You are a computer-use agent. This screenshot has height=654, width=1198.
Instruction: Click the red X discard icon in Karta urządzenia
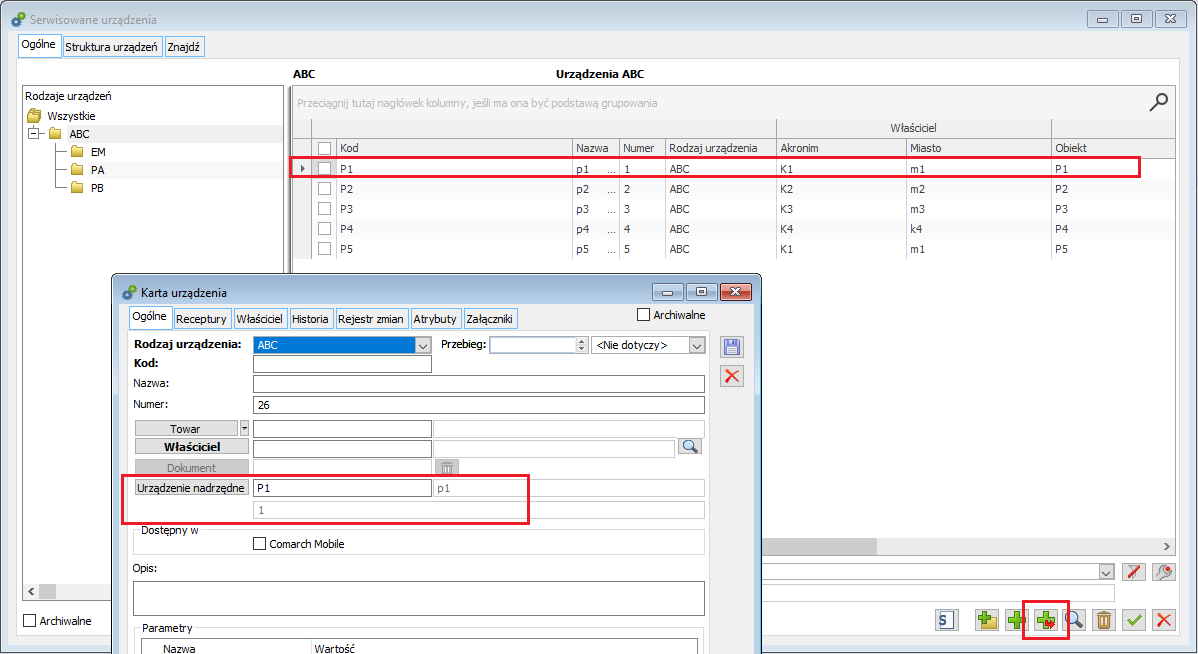pos(731,376)
